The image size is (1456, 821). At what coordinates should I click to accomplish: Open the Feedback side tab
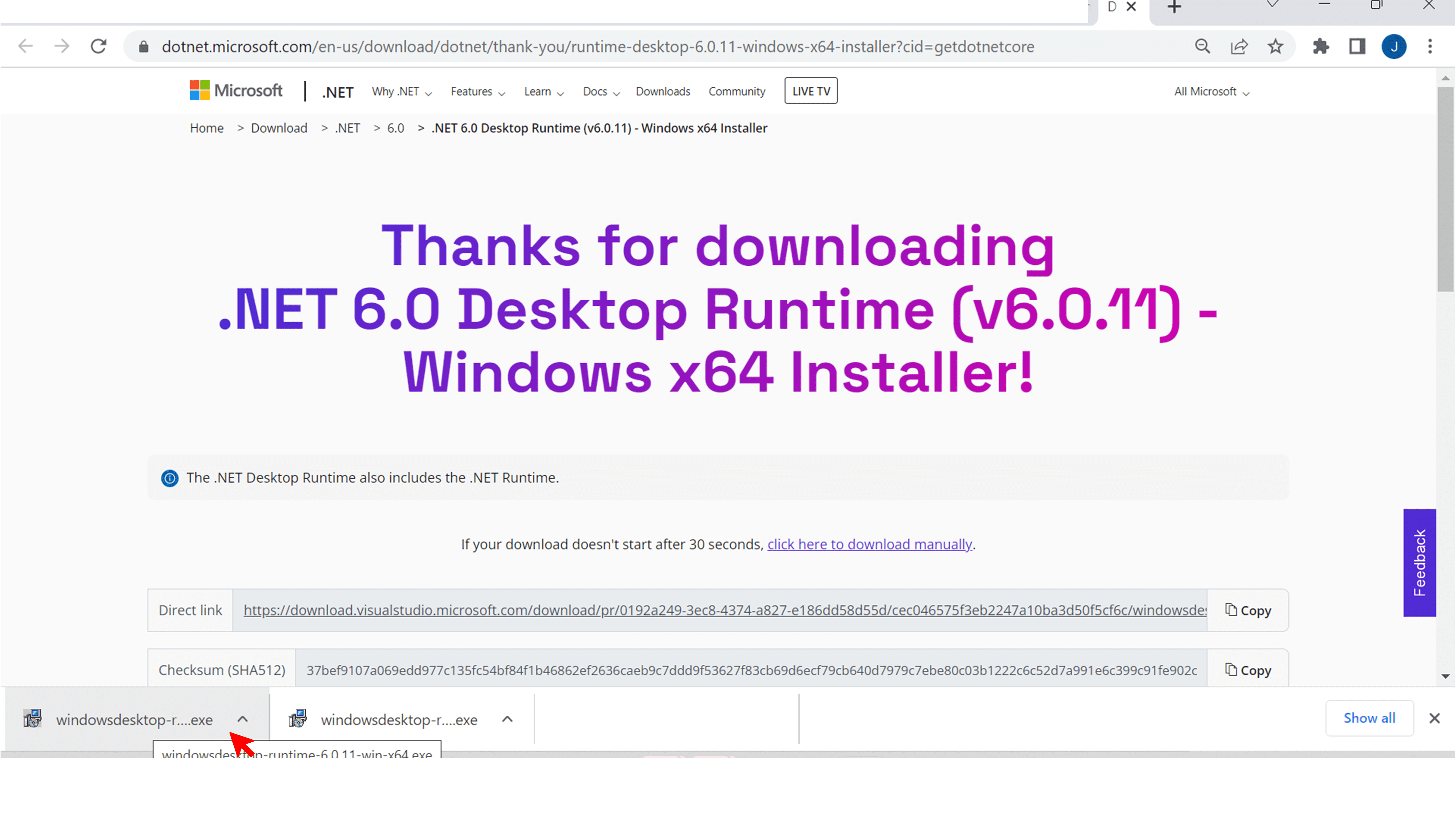[1419, 563]
